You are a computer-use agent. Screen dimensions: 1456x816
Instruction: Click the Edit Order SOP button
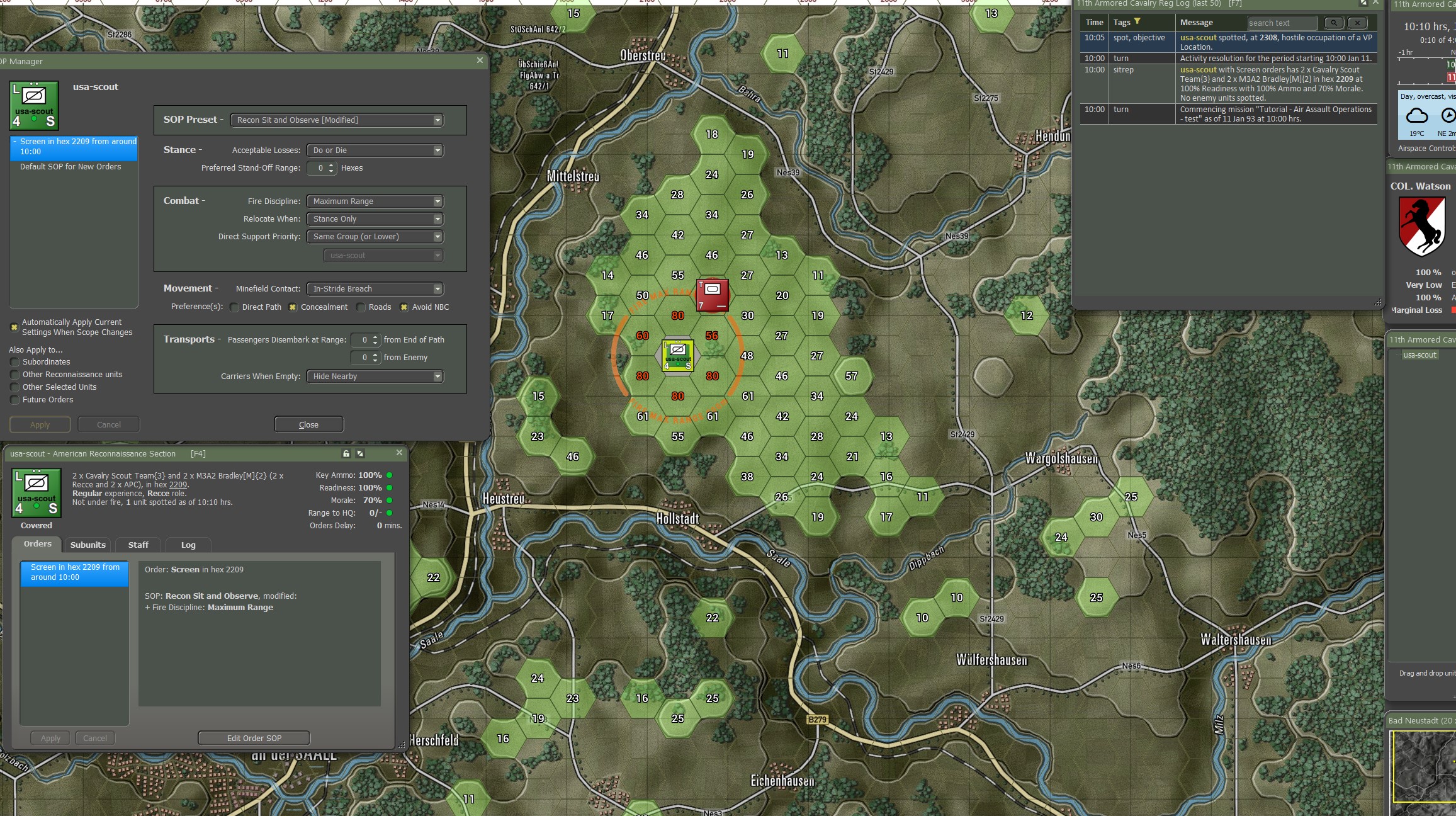pos(254,738)
